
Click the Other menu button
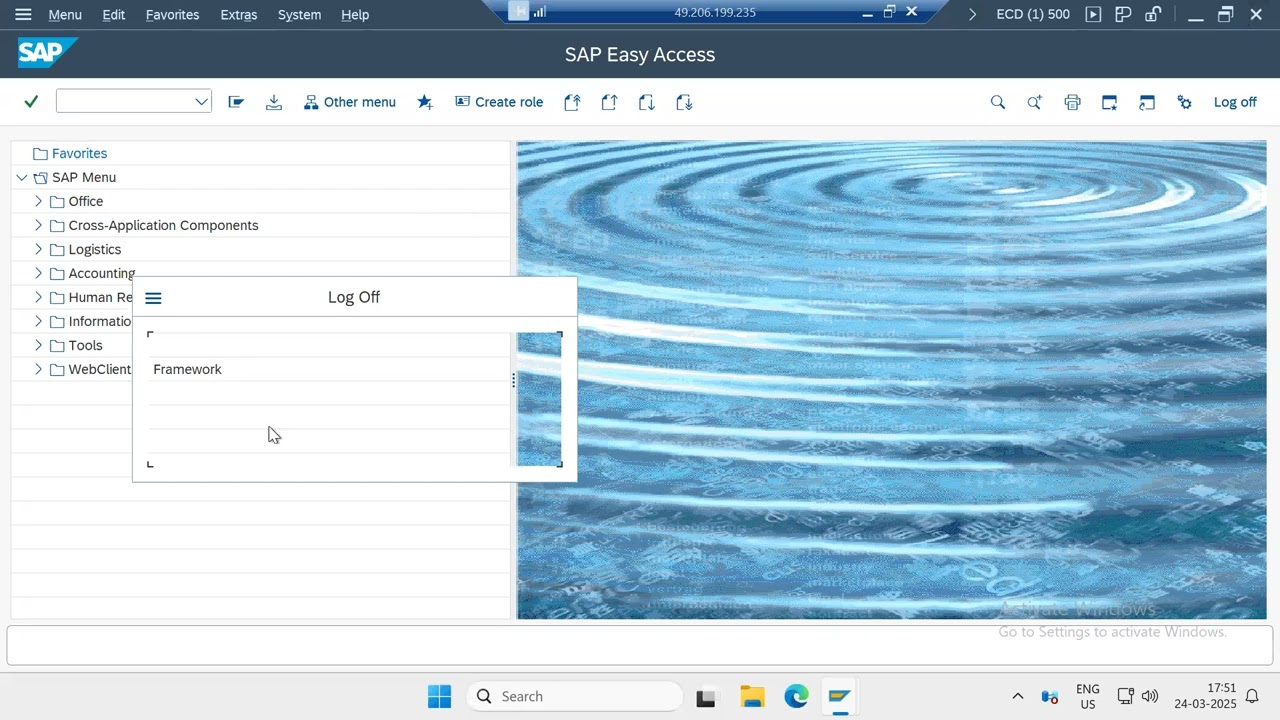[350, 102]
